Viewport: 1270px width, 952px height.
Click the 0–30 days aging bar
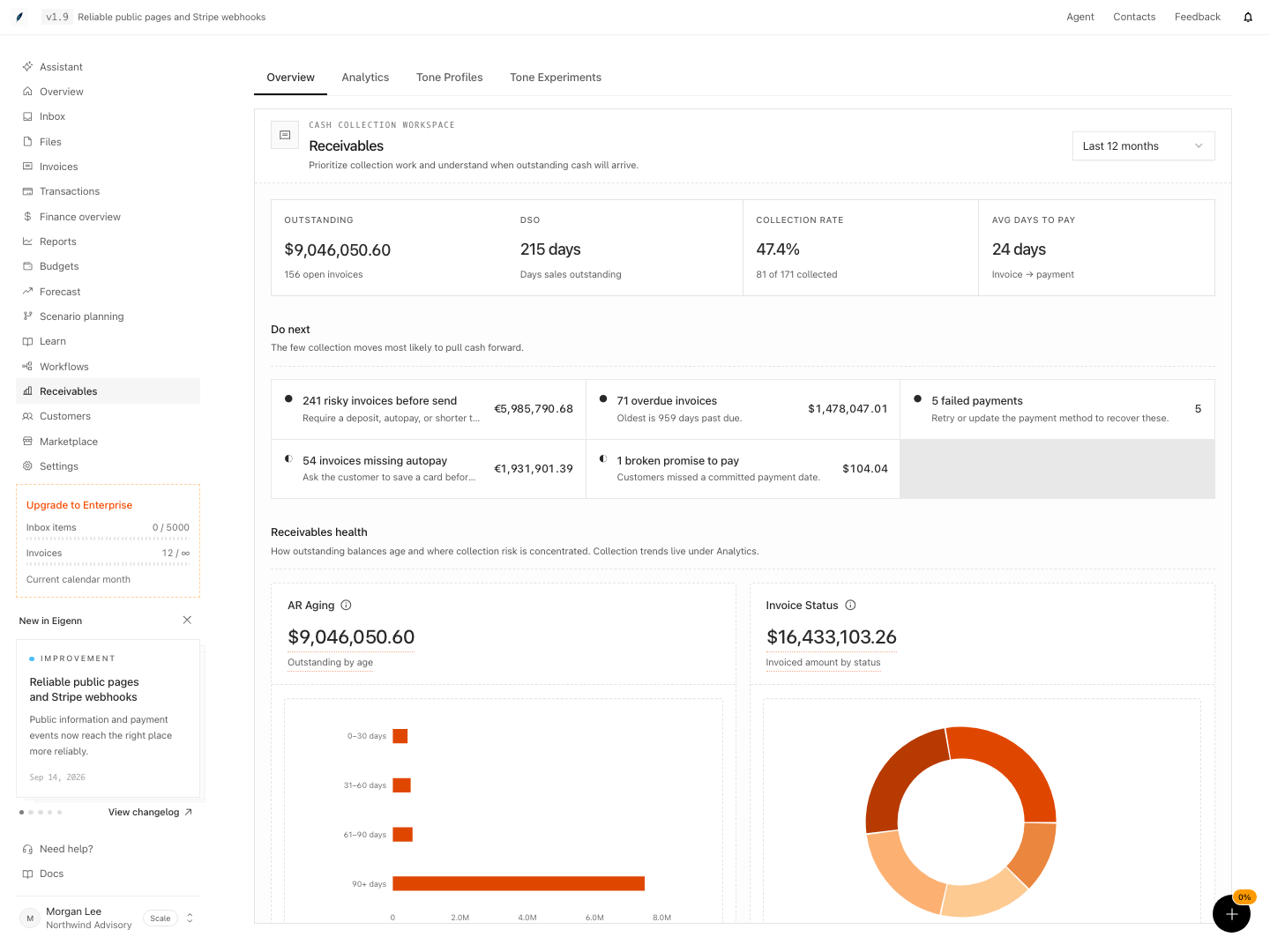400,736
